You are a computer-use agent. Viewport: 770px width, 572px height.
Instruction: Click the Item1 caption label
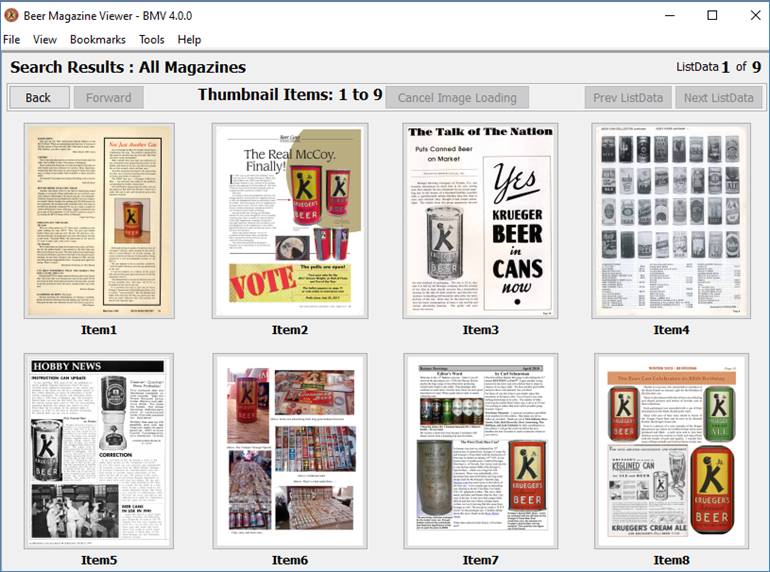[99, 330]
